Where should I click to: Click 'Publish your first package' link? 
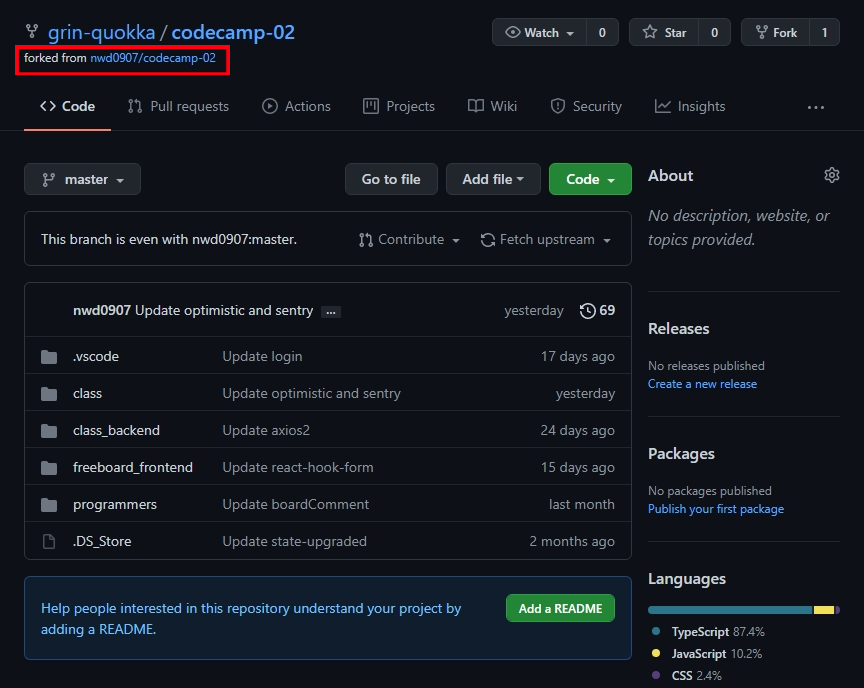pyautogui.click(x=716, y=509)
